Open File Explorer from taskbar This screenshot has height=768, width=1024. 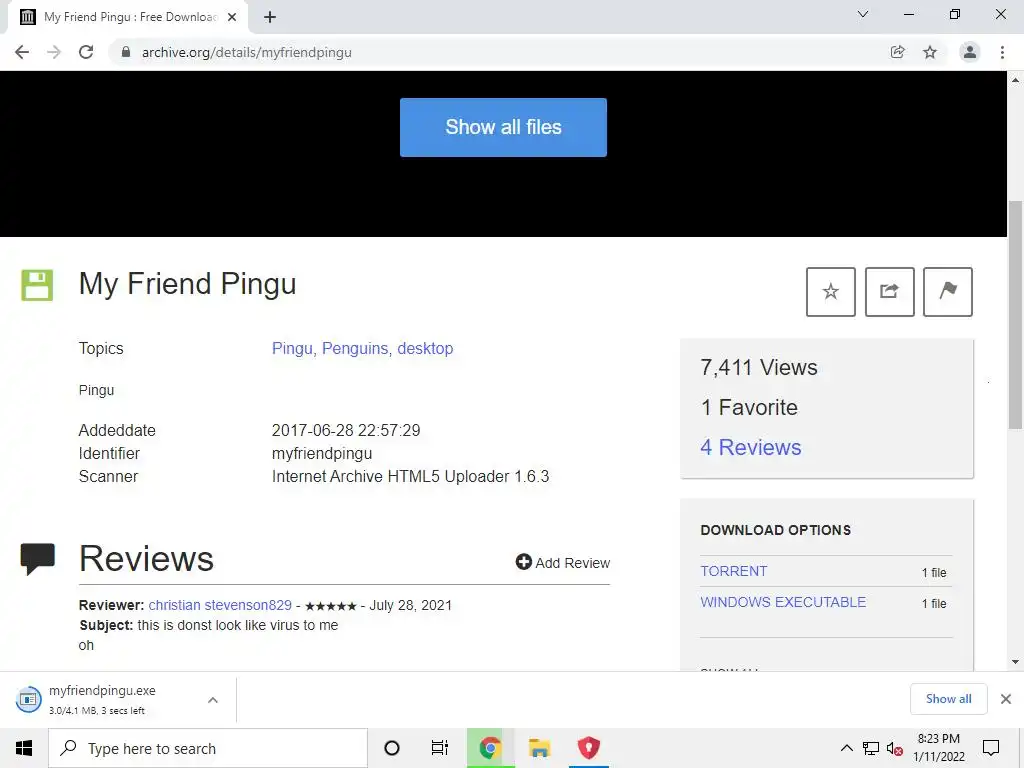[x=539, y=748]
